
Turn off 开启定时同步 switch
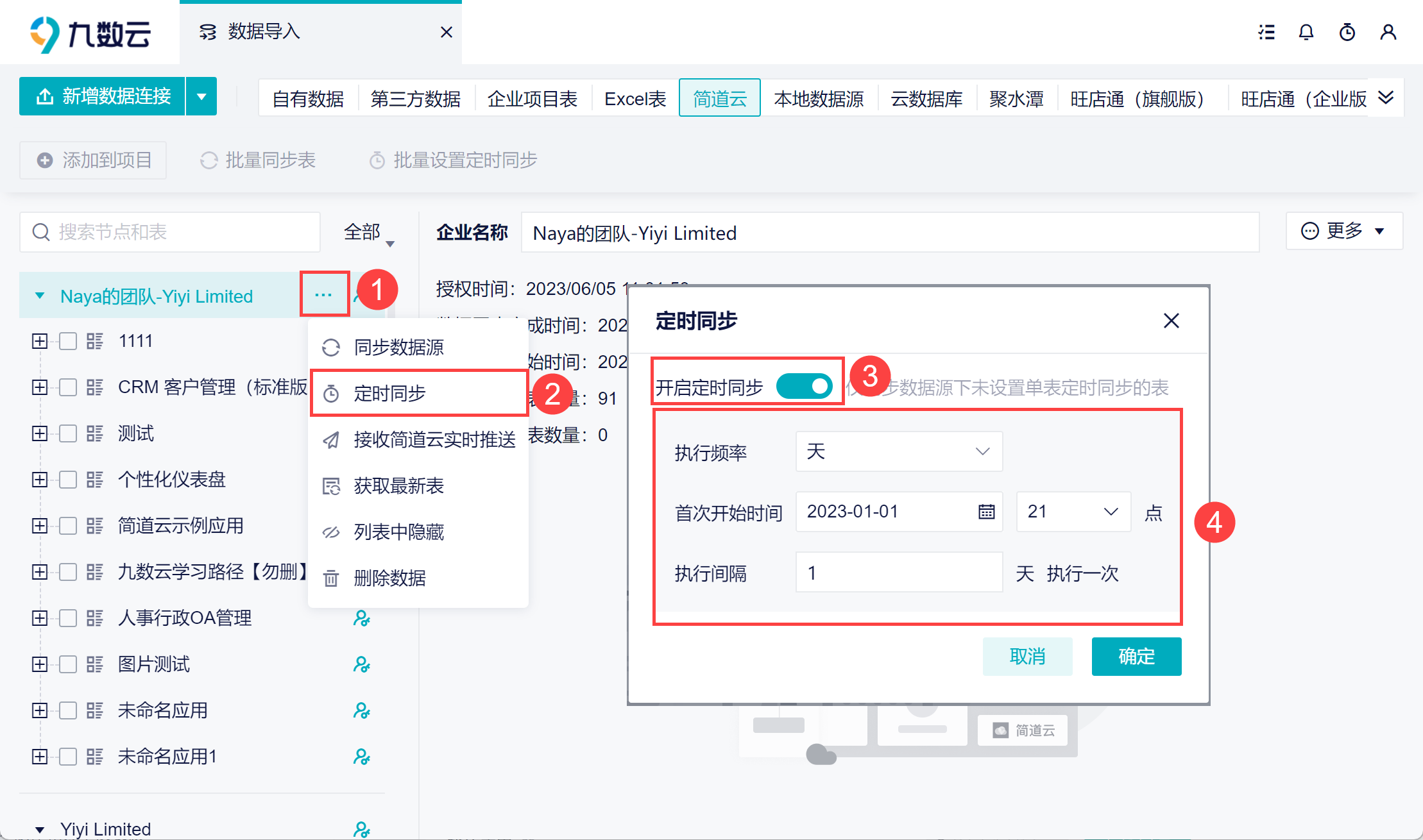point(804,387)
